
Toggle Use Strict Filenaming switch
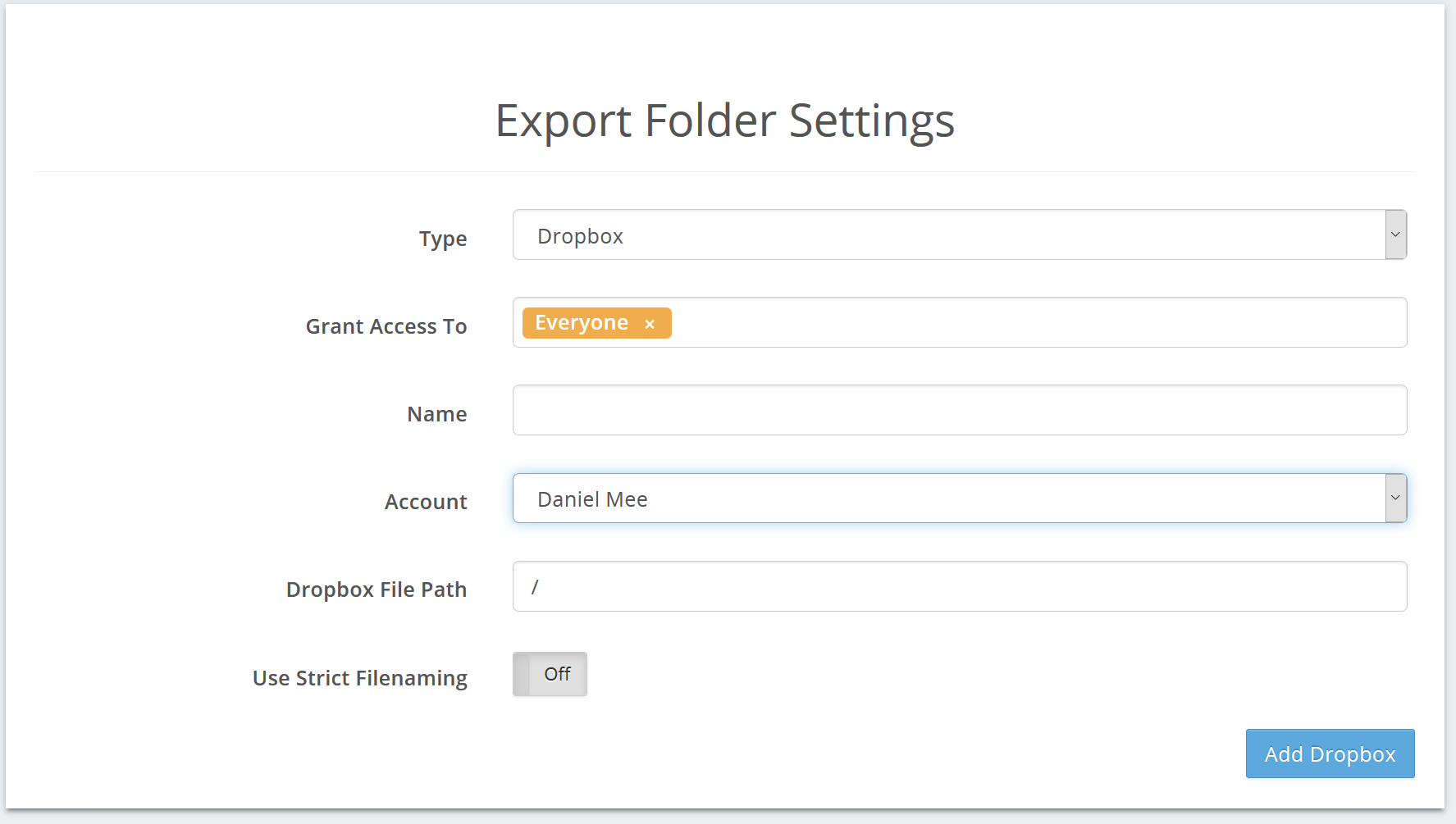(x=550, y=674)
